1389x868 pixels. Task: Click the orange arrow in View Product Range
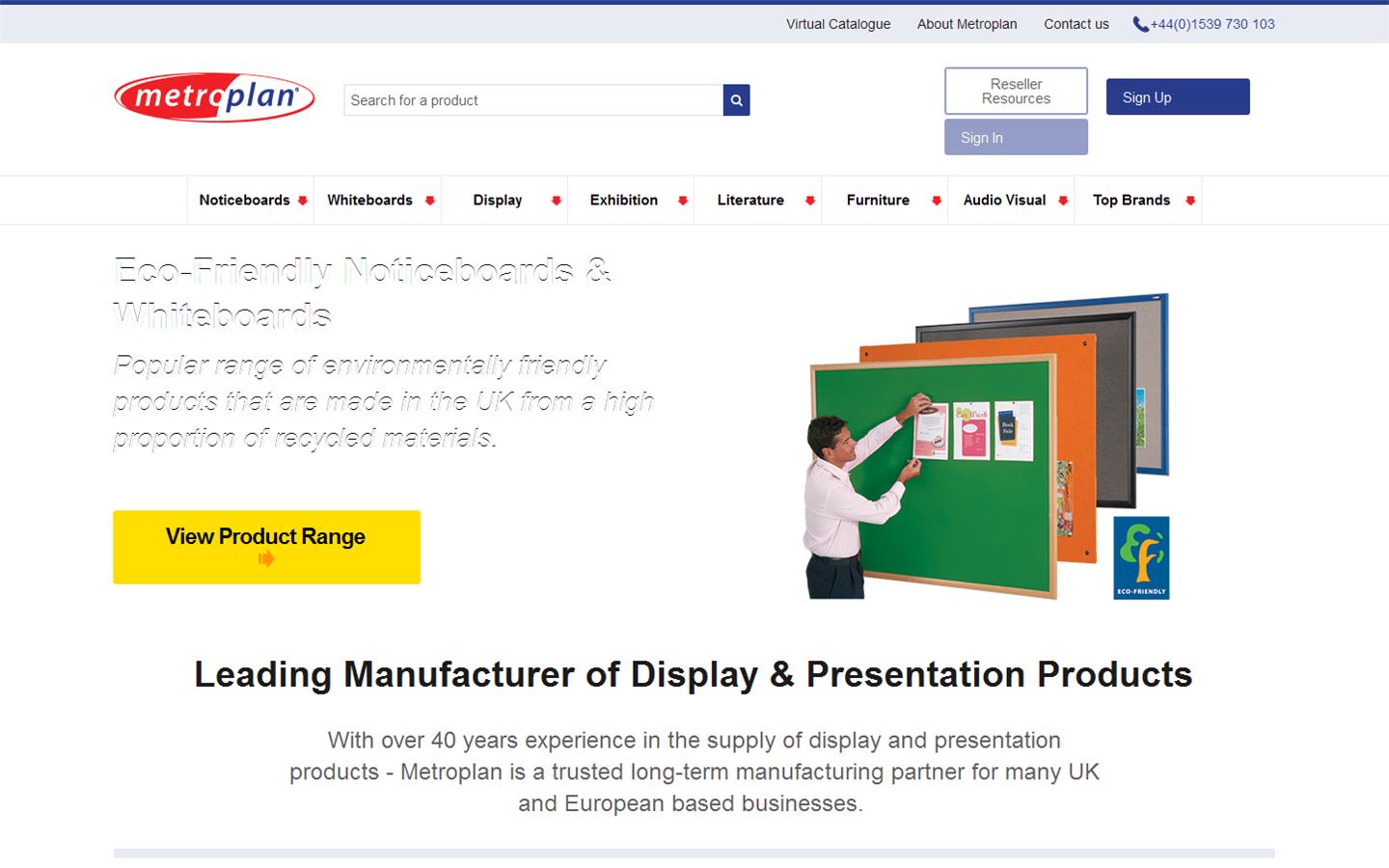(267, 559)
